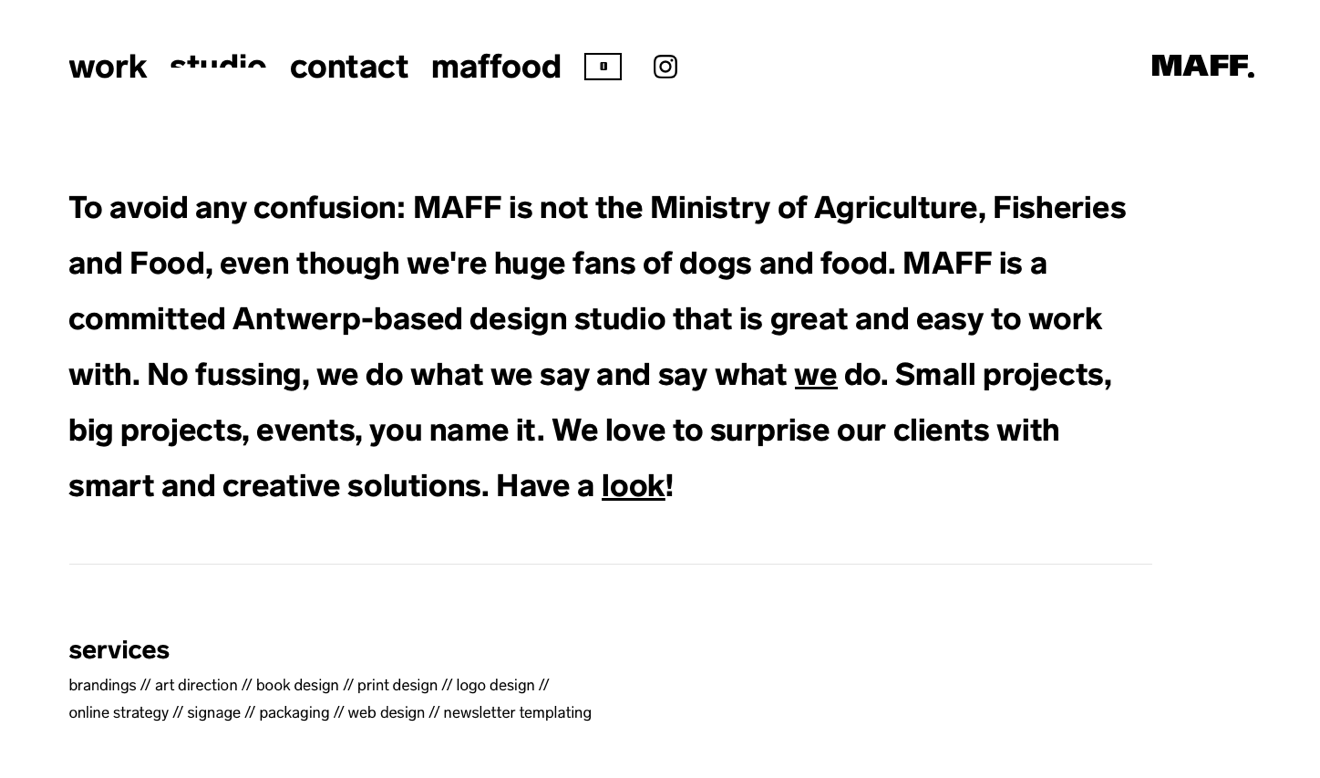The width and height of the screenshot is (1320, 778).
Task: Navigate to maffood
Action: click(496, 67)
